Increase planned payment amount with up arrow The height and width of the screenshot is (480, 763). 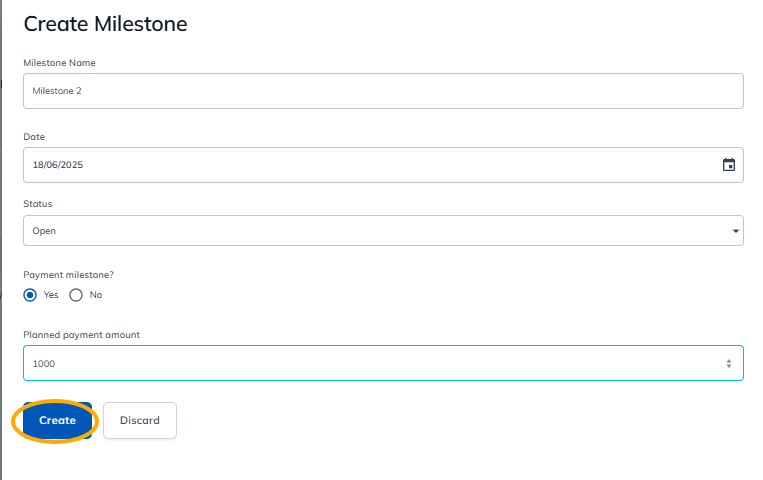(x=729, y=360)
